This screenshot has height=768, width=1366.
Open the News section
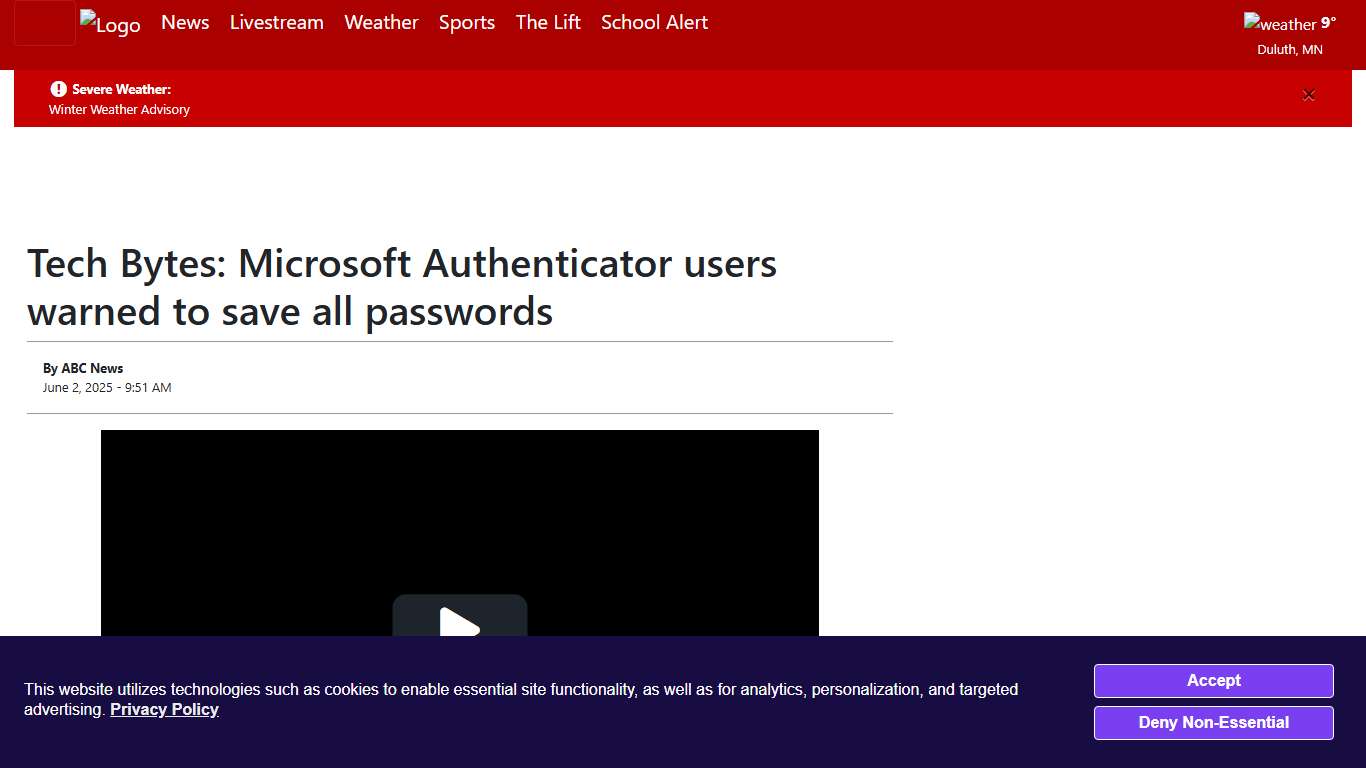point(185,22)
